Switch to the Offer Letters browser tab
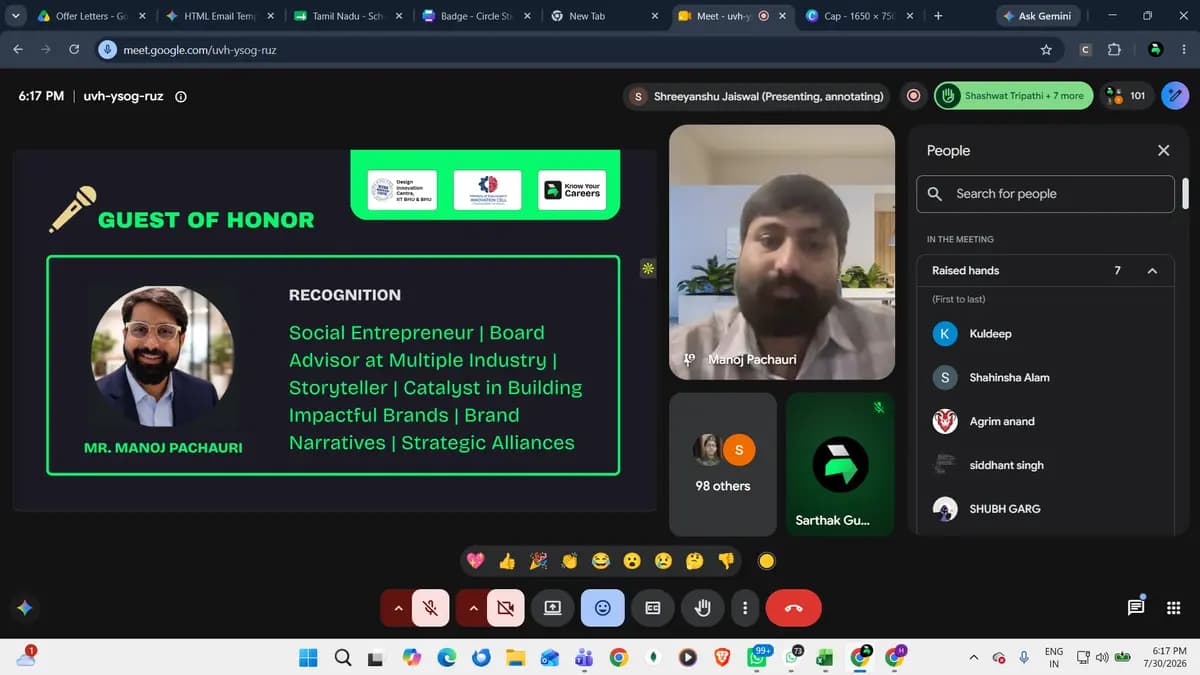 click(x=90, y=16)
